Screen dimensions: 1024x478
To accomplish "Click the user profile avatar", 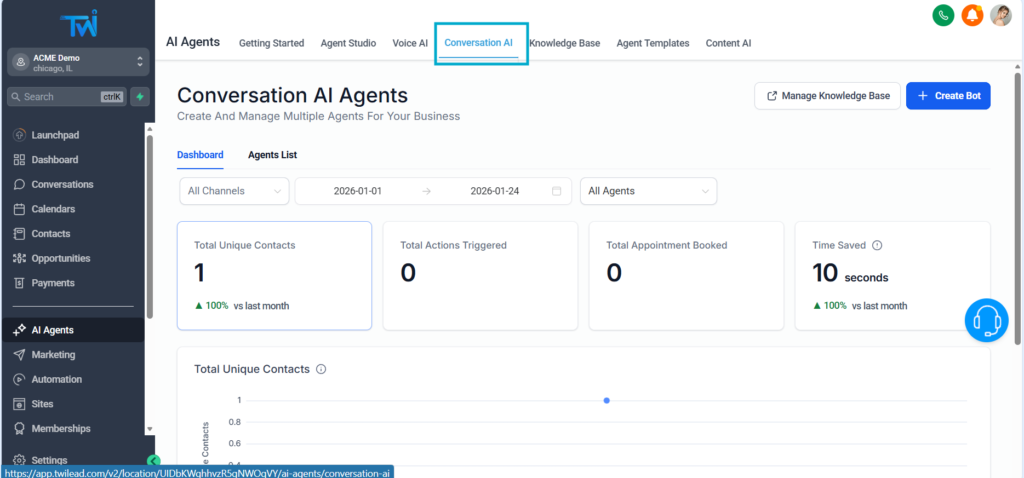I will [x=1000, y=15].
